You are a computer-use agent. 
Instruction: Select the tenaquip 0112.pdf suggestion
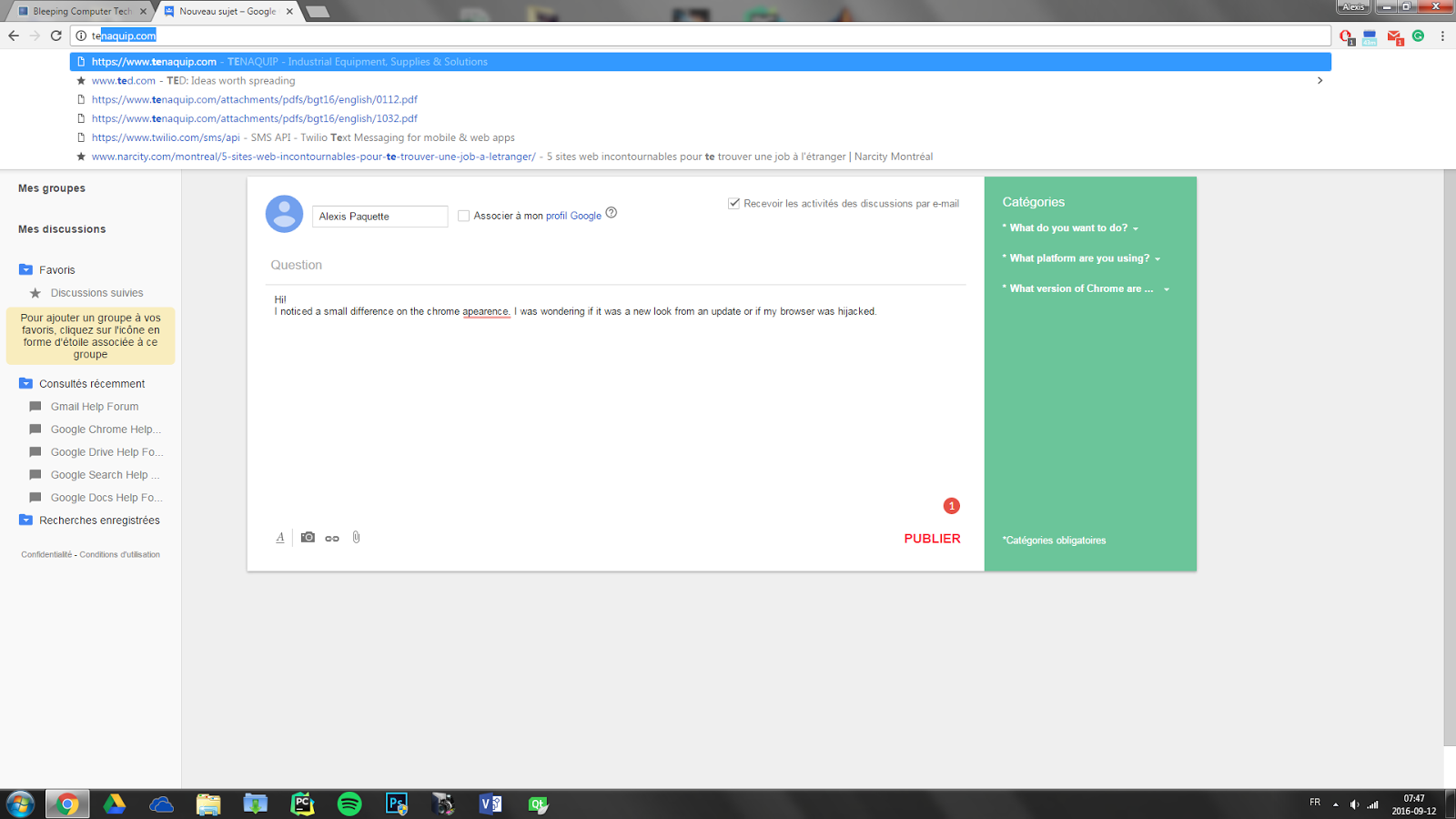coord(701,99)
